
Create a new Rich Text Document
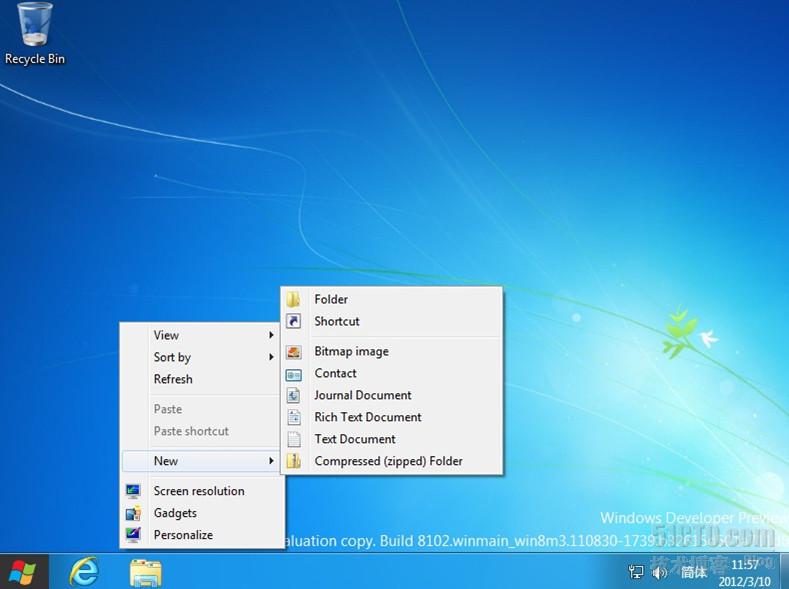click(x=391, y=417)
